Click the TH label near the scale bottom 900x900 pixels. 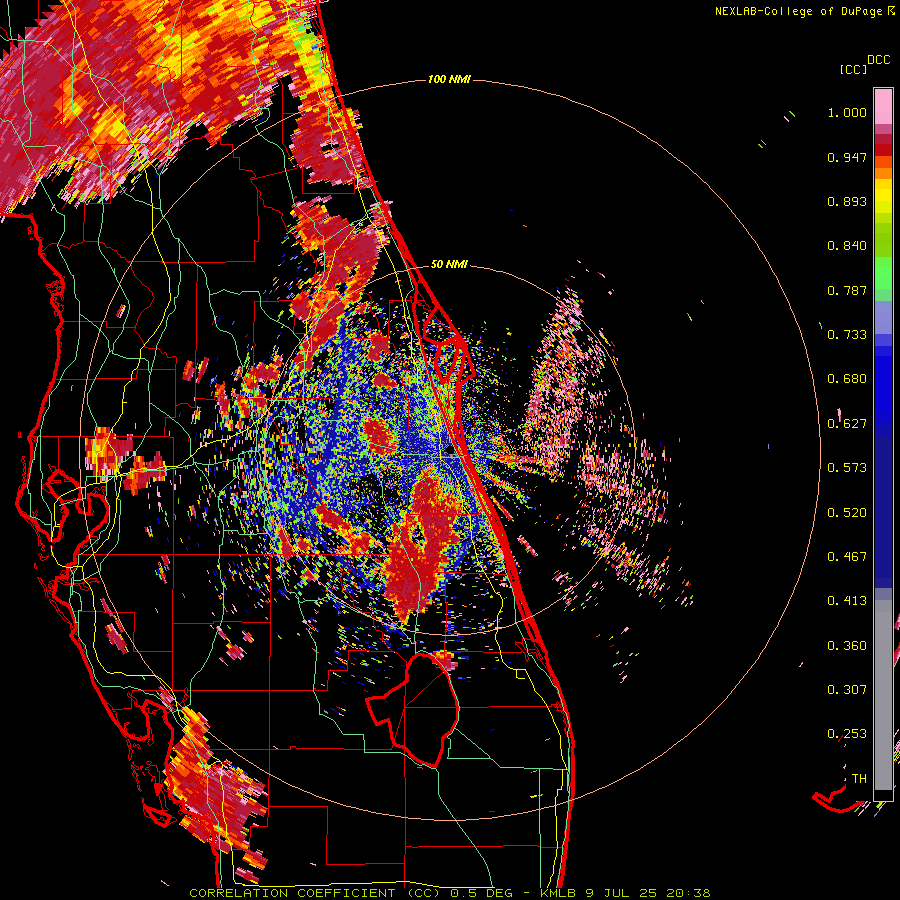[x=859, y=779]
